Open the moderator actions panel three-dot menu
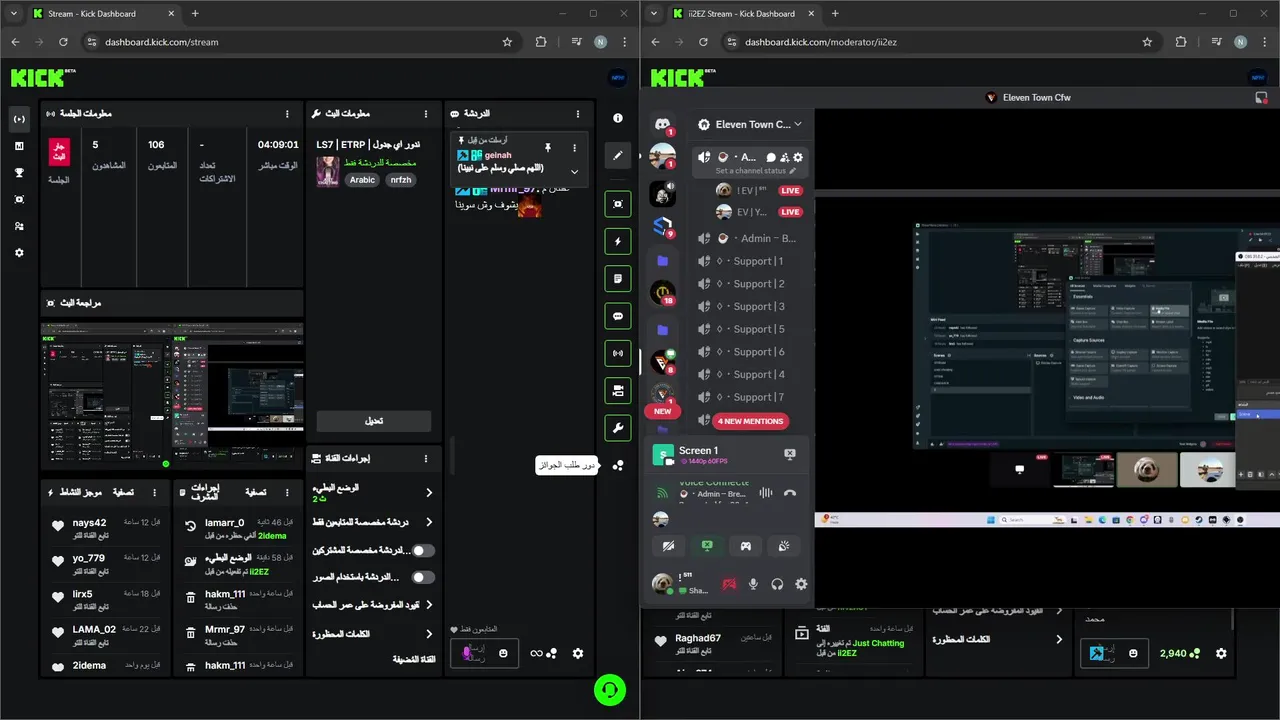The image size is (1280, 720). tap(287, 493)
